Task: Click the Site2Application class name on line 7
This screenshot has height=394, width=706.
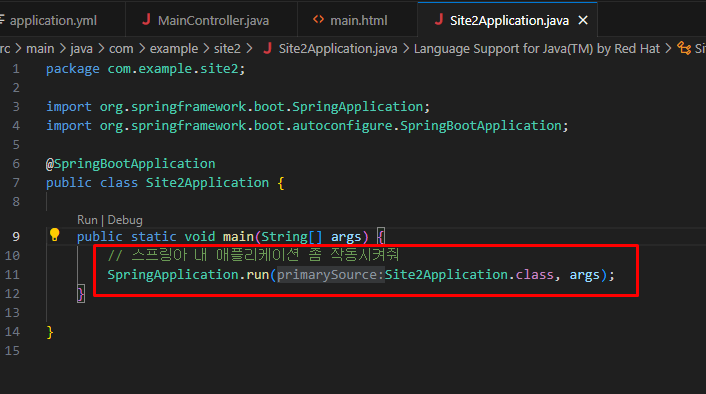Action: [x=207, y=183]
